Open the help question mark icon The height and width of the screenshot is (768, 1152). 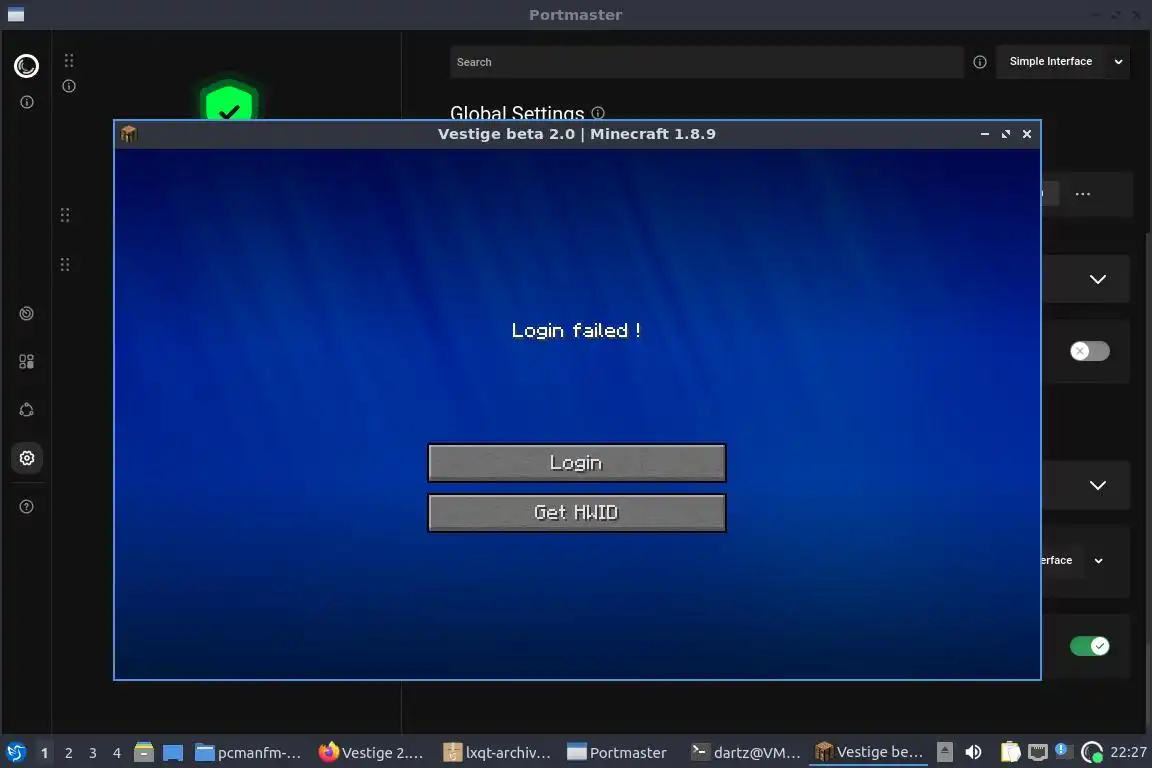point(26,506)
